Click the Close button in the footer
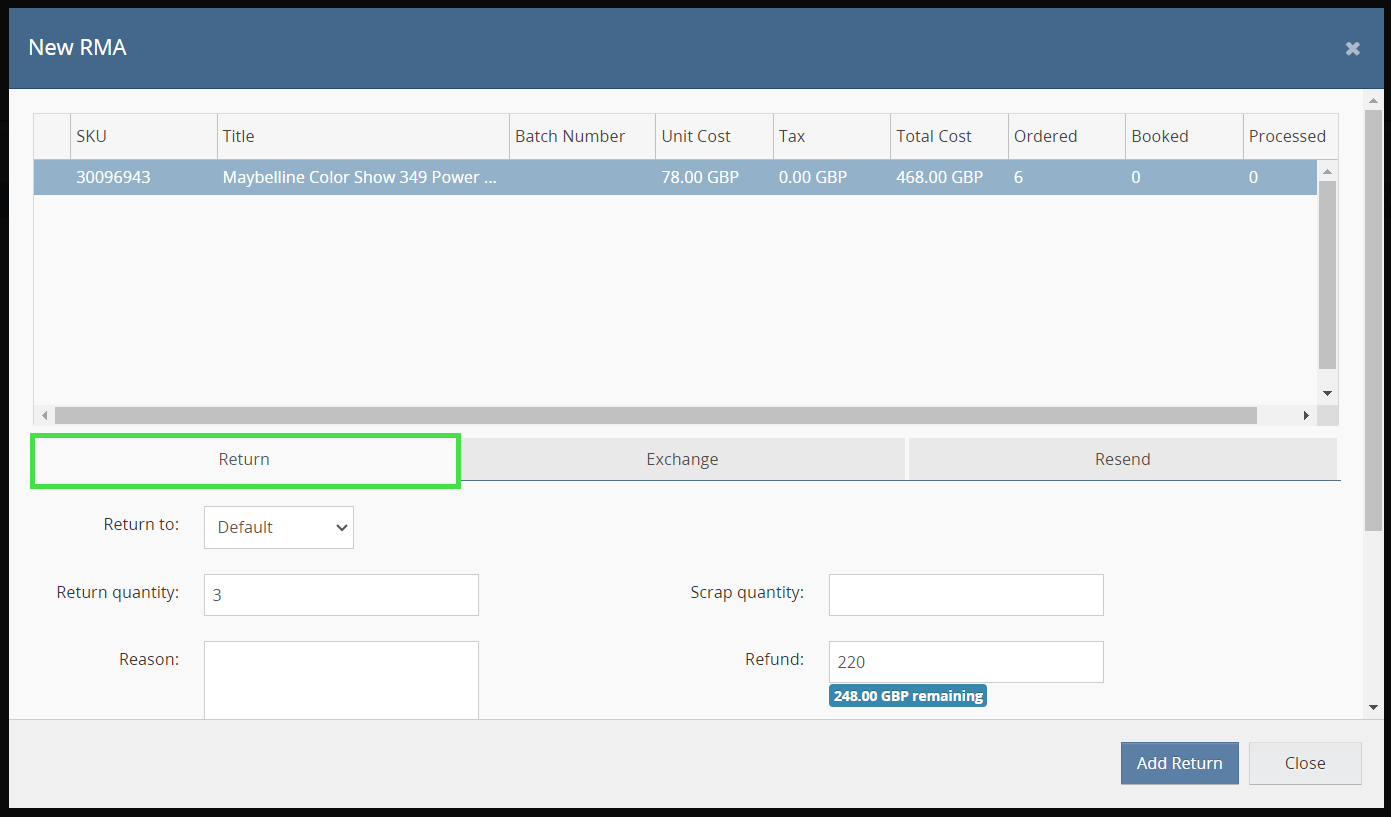 click(x=1304, y=763)
